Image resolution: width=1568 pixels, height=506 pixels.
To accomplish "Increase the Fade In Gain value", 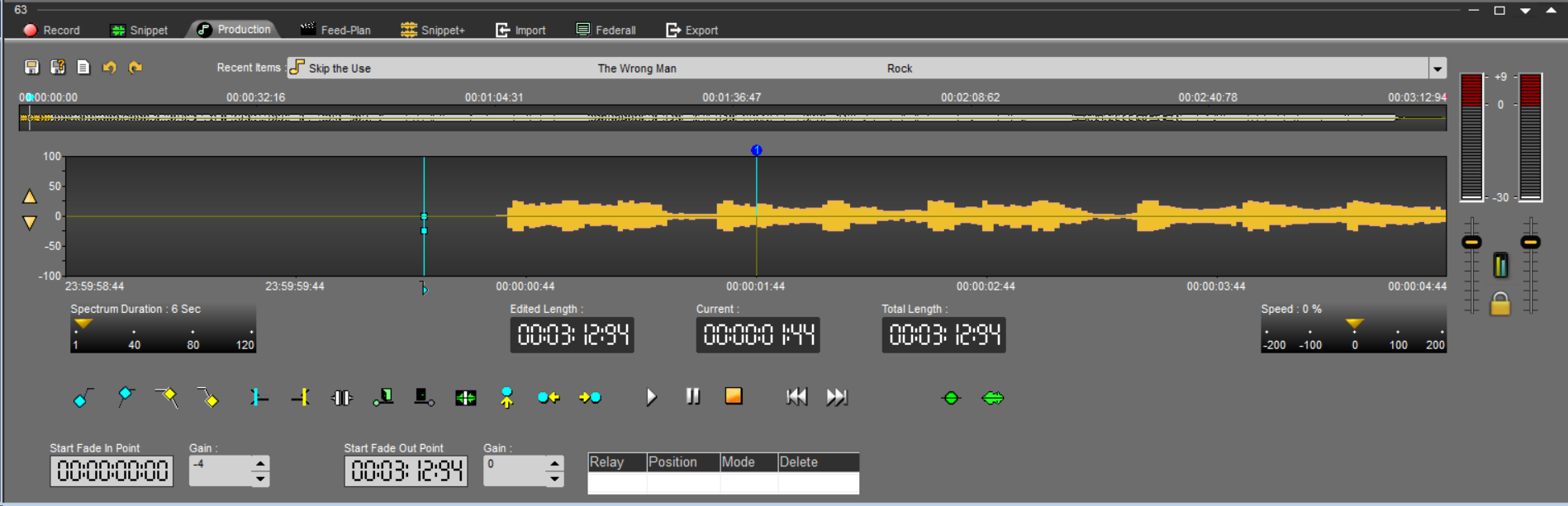I will [x=260, y=463].
